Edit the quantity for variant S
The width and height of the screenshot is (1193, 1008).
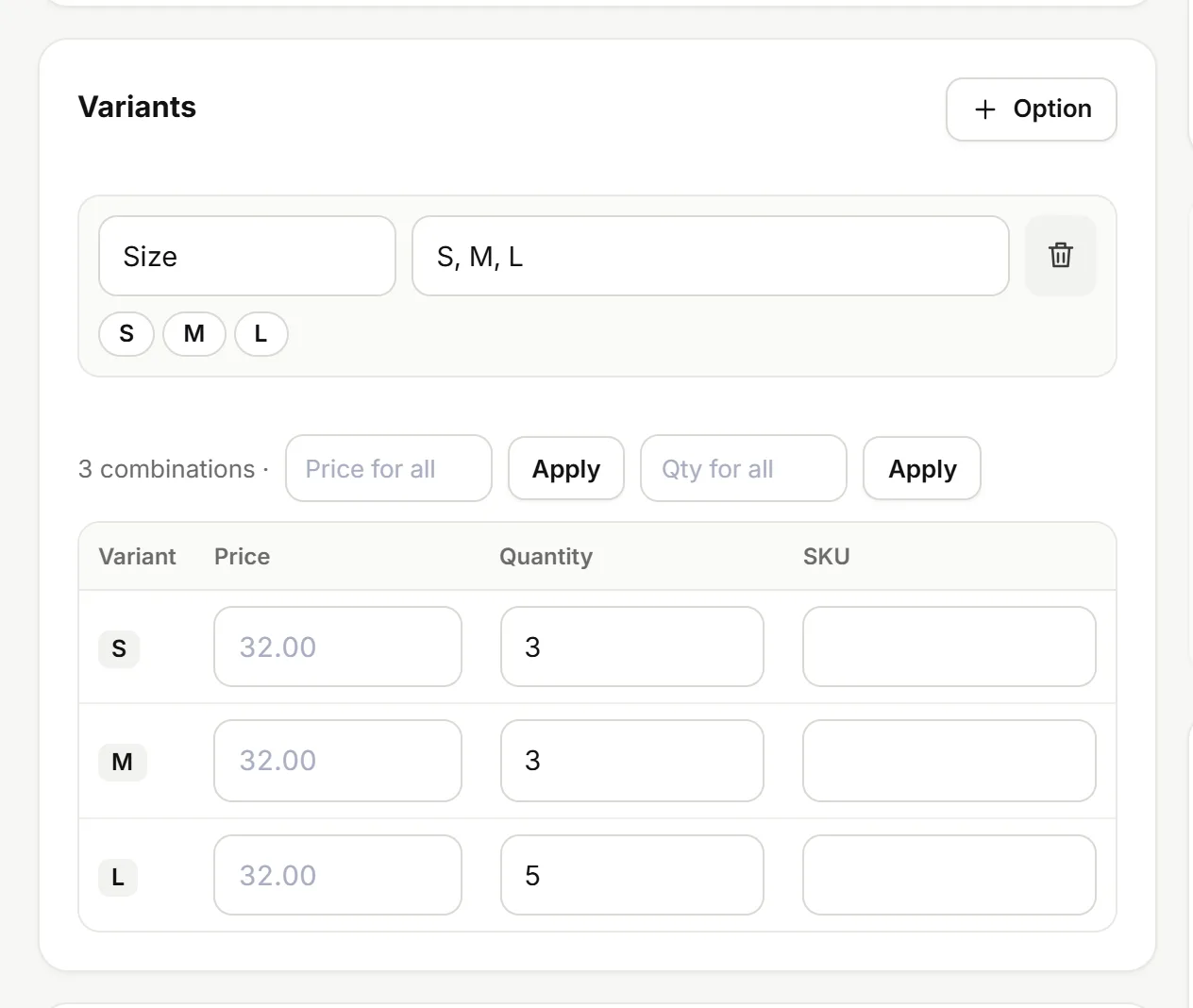(x=632, y=647)
